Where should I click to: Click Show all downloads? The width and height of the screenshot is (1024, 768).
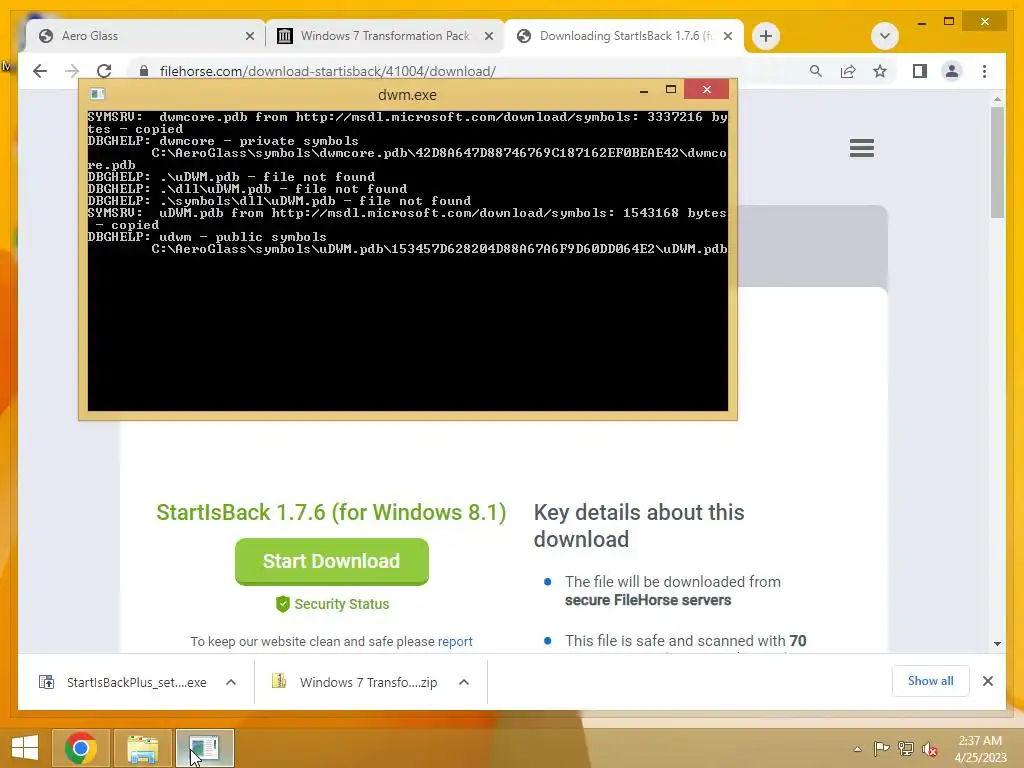click(x=931, y=681)
